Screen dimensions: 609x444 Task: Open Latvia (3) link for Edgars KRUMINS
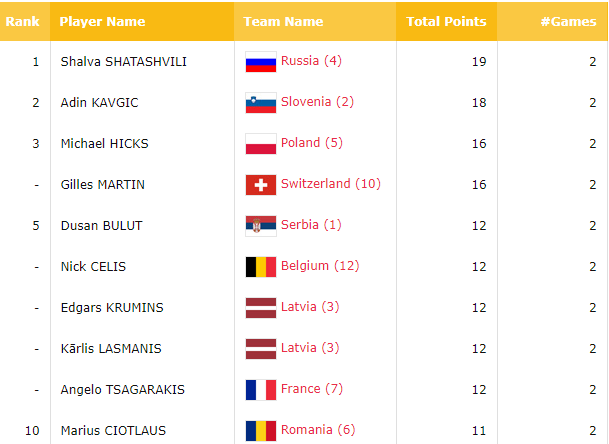pyautogui.click(x=310, y=306)
